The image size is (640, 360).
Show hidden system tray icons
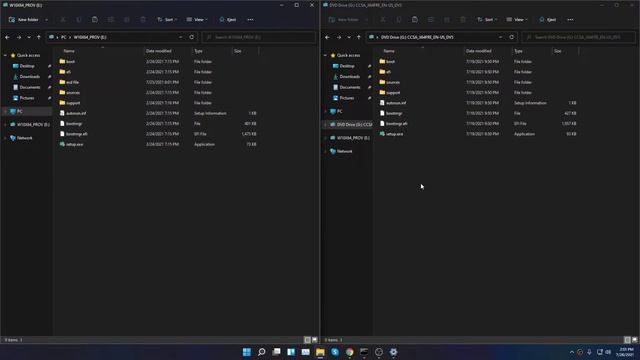tap(571, 352)
